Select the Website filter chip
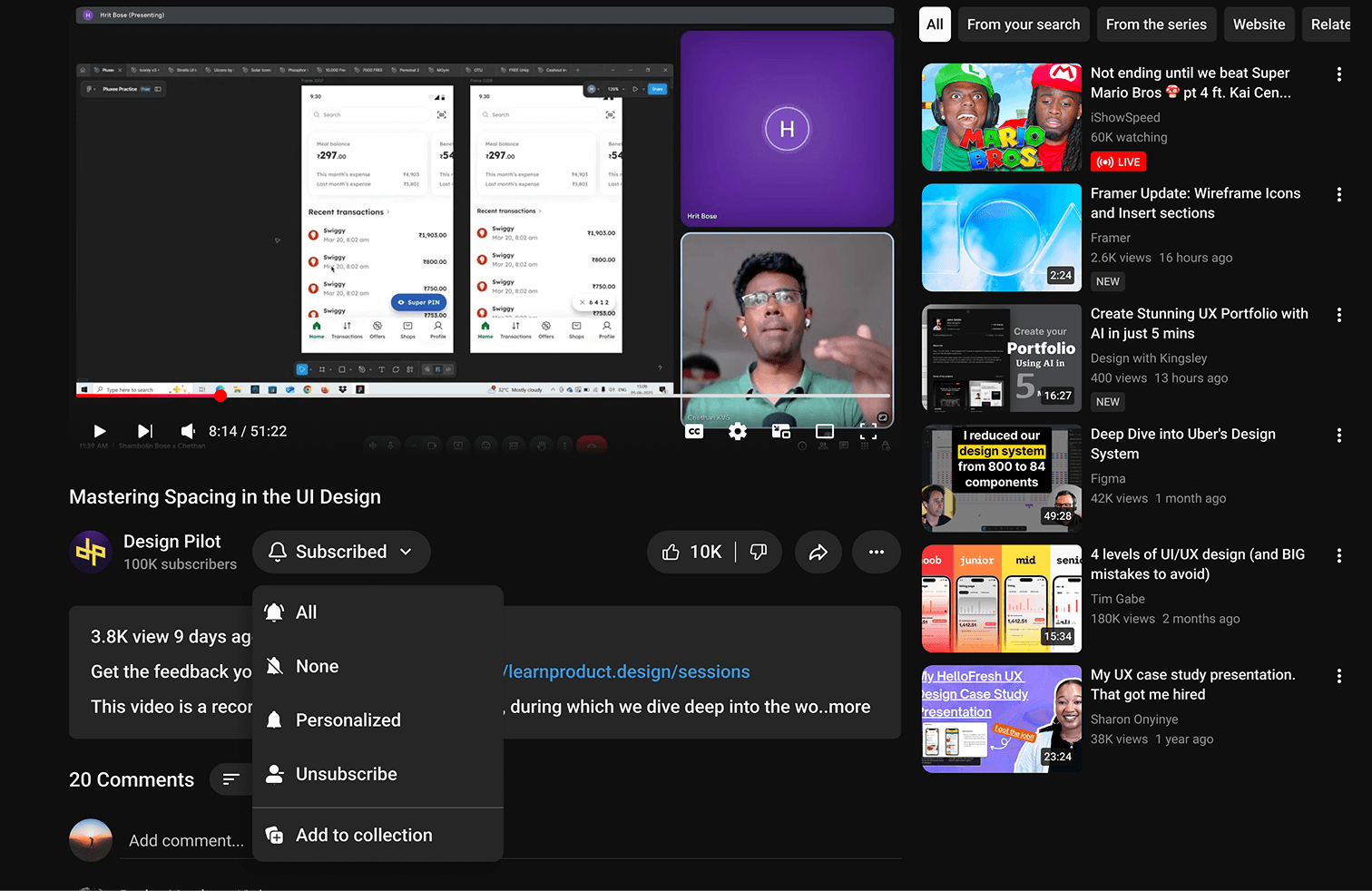The width and height of the screenshot is (1372, 891). coord(1259,24)
